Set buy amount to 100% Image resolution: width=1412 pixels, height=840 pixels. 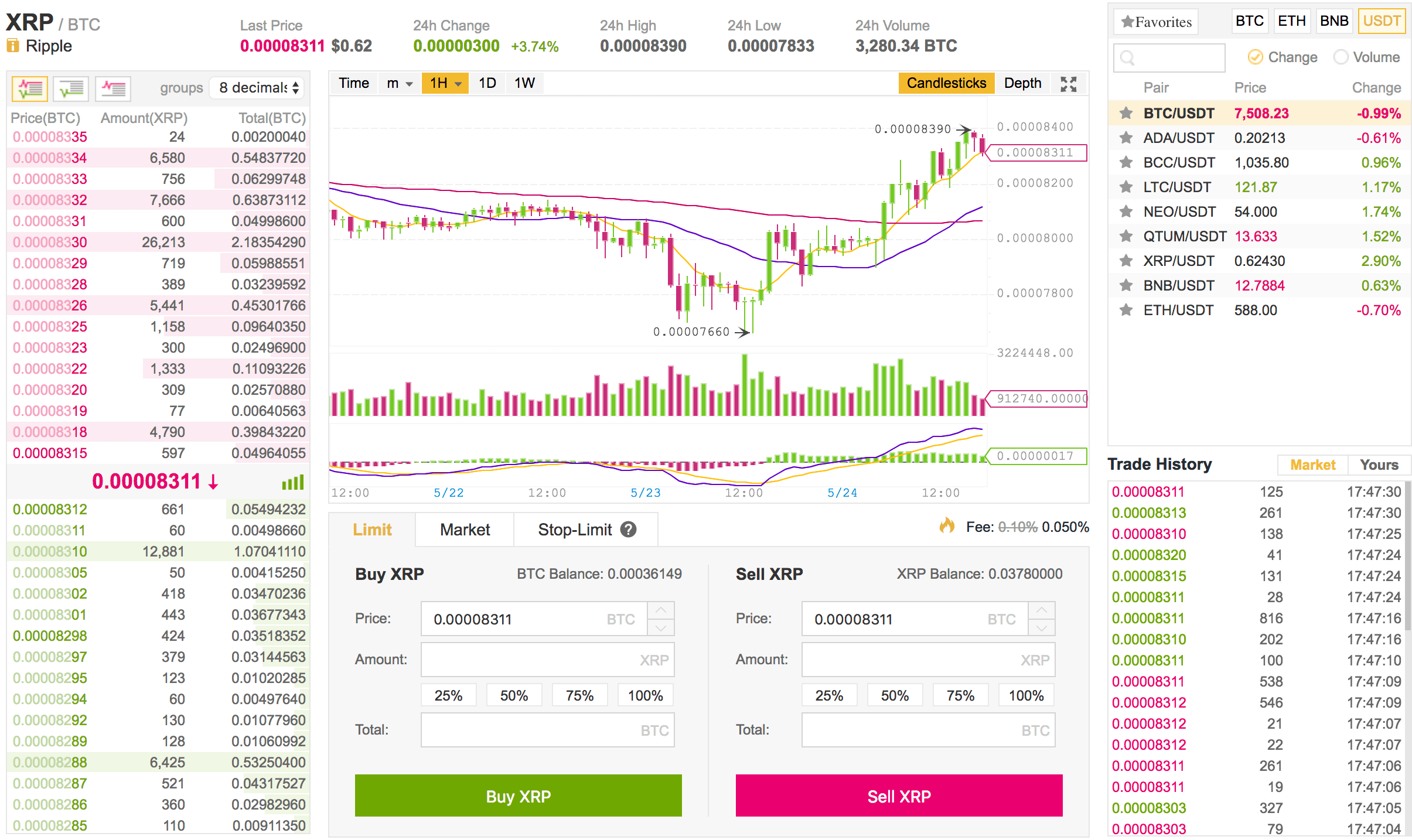(x=645, y=695)
